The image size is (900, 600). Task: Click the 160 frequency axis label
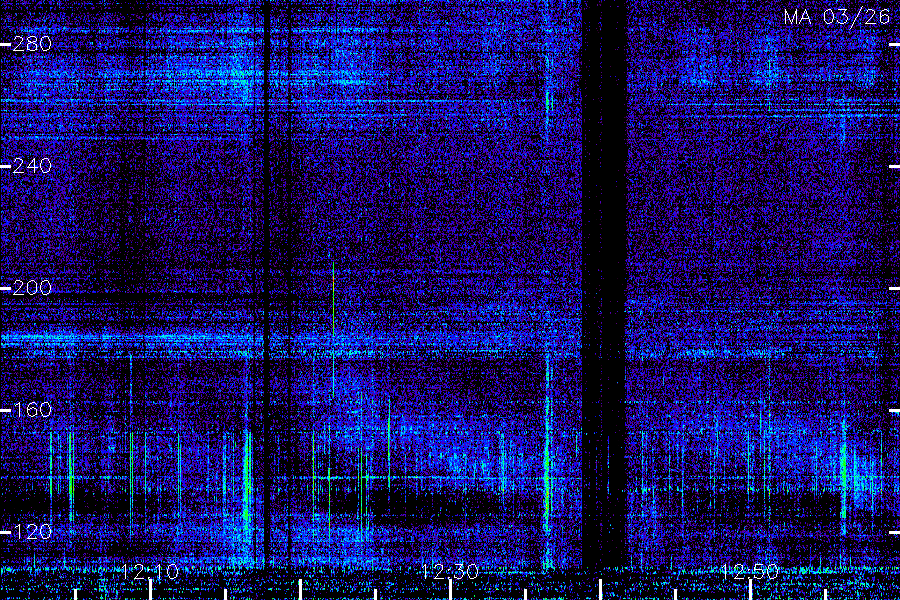coord(32,410)
